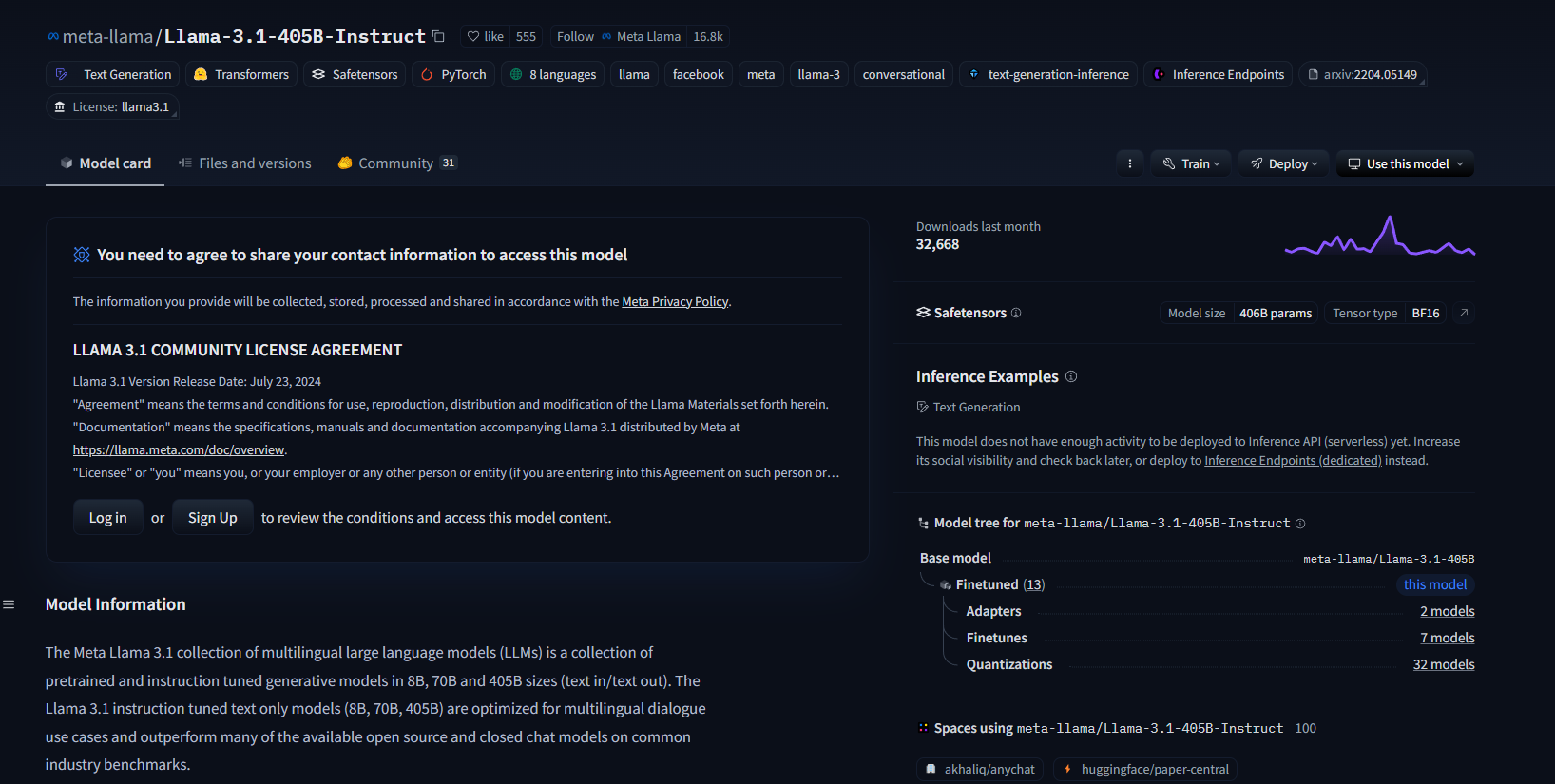
Task: Open the llama.meta.com/doc/overview link
Action: 179,449
